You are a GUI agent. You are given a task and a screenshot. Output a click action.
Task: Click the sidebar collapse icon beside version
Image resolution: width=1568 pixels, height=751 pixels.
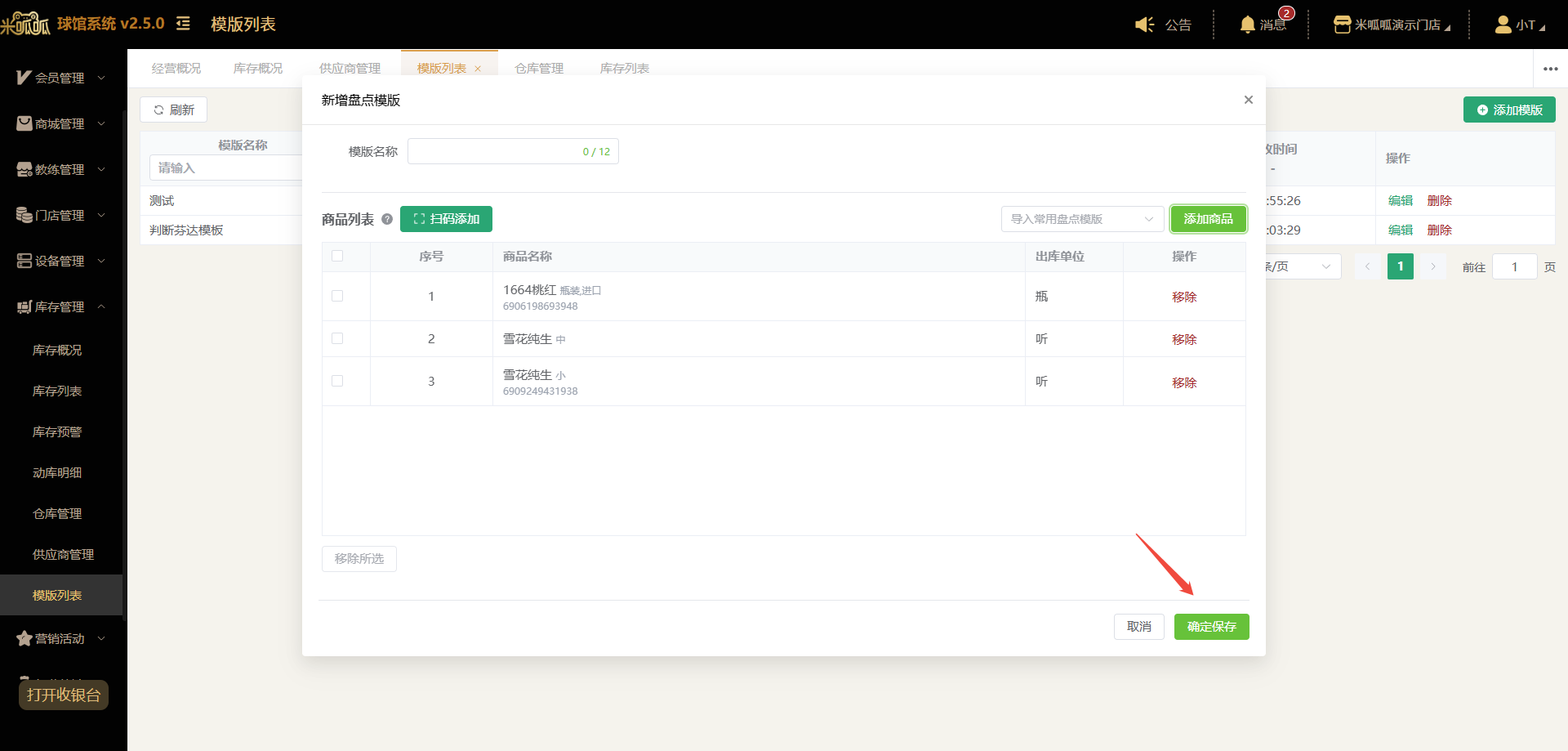coord(183,24)
